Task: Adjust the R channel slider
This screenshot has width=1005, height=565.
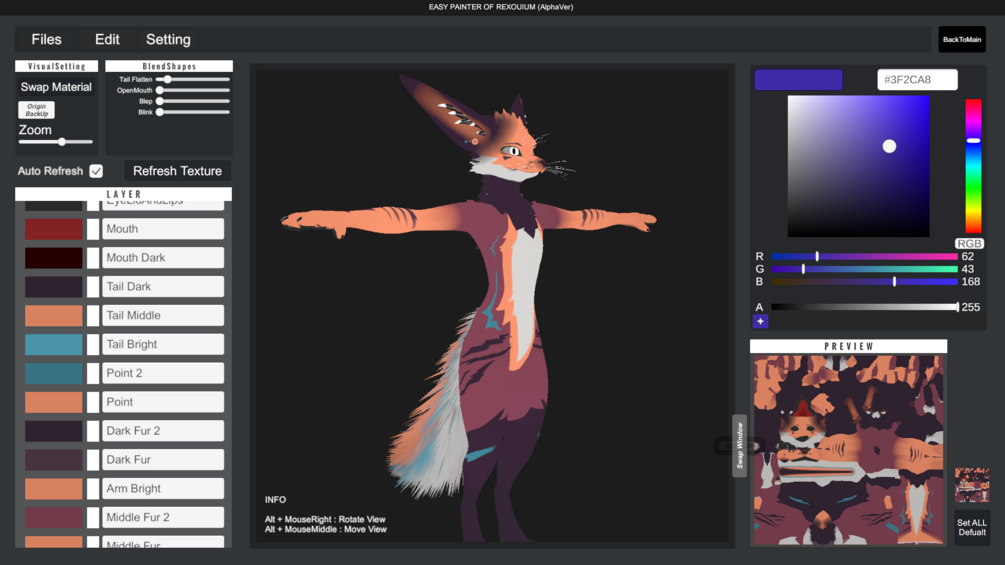Action: (864, 256)
